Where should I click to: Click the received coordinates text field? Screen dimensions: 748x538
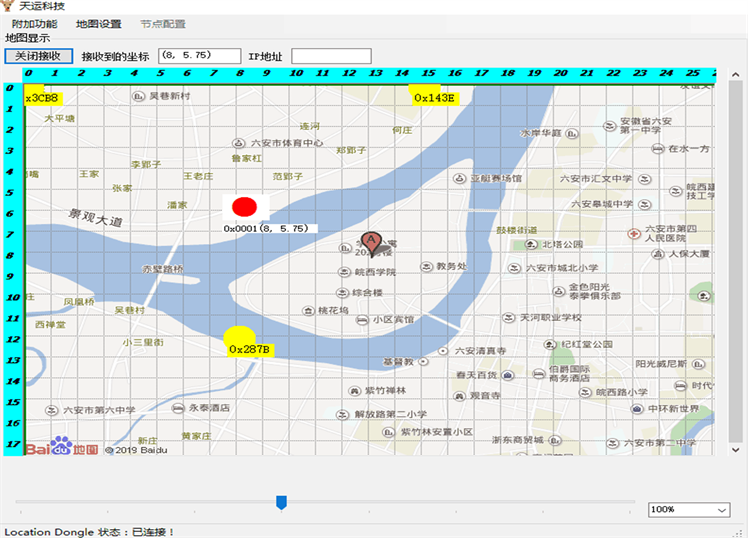pos(199,56)
